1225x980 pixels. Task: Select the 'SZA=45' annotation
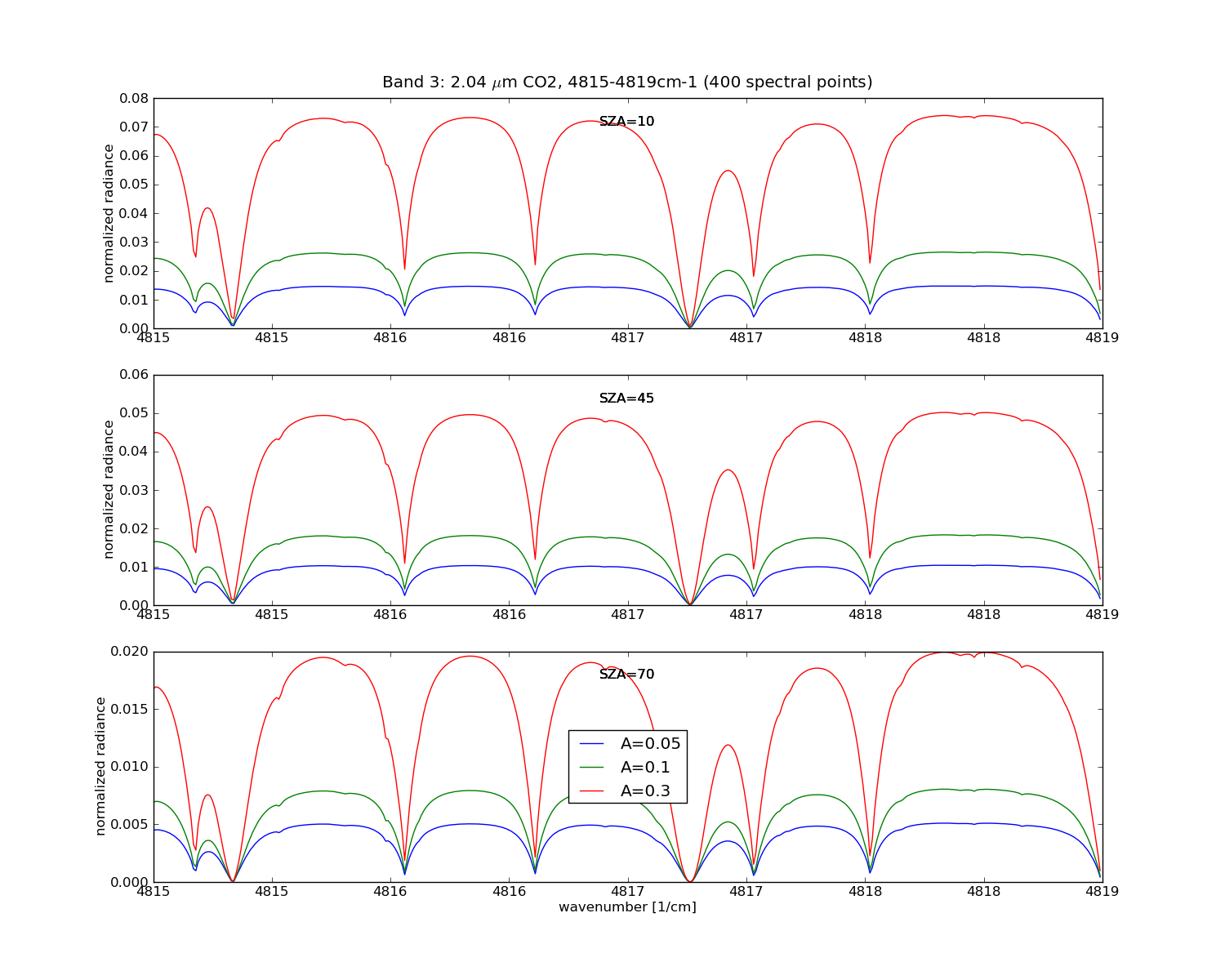point(626,399)
